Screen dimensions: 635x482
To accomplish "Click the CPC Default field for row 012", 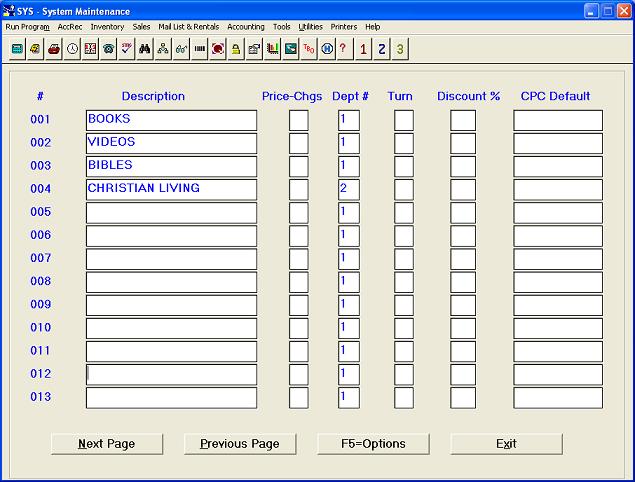I will pos(558,375).
